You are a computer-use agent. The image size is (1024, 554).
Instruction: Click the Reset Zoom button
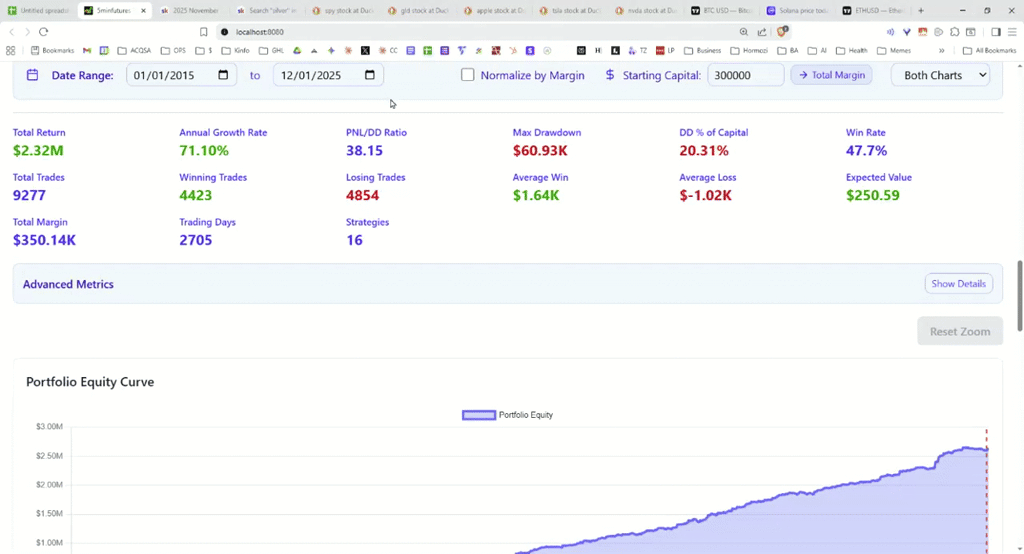click(960, 331)
